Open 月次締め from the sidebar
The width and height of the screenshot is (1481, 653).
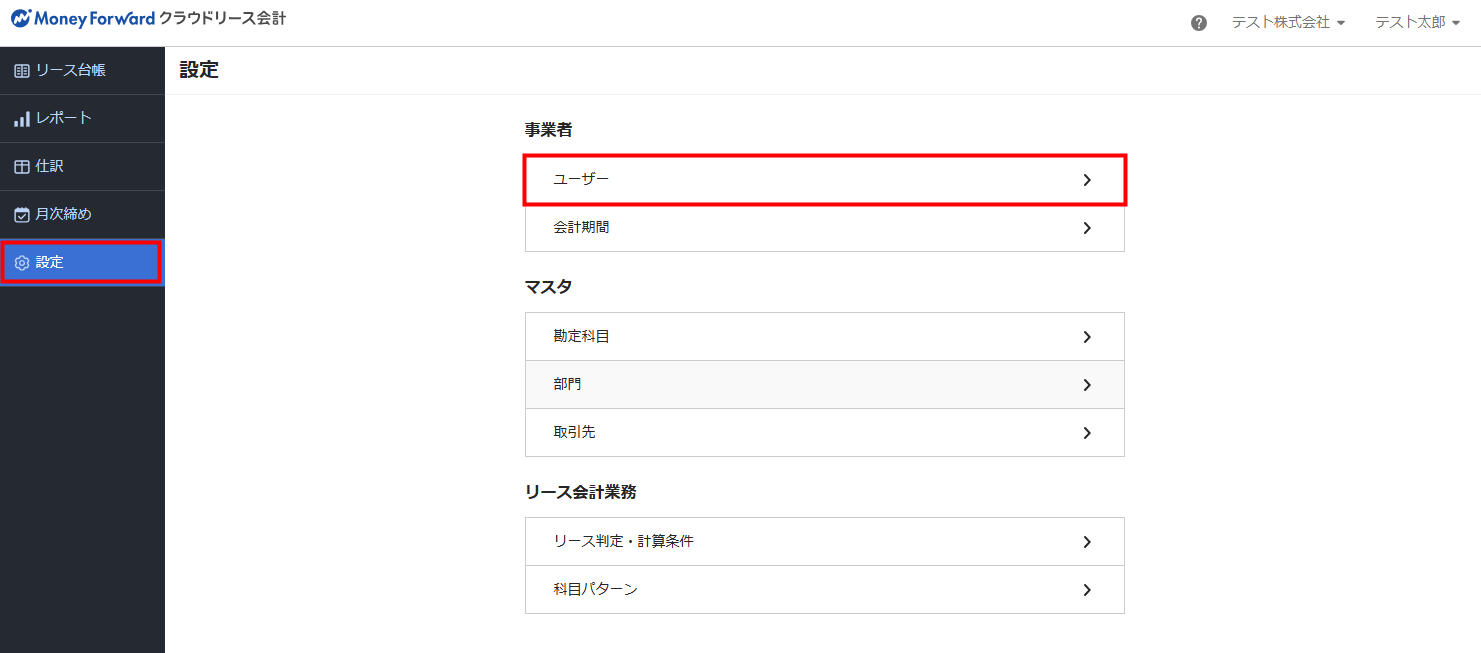pos(63,214)
